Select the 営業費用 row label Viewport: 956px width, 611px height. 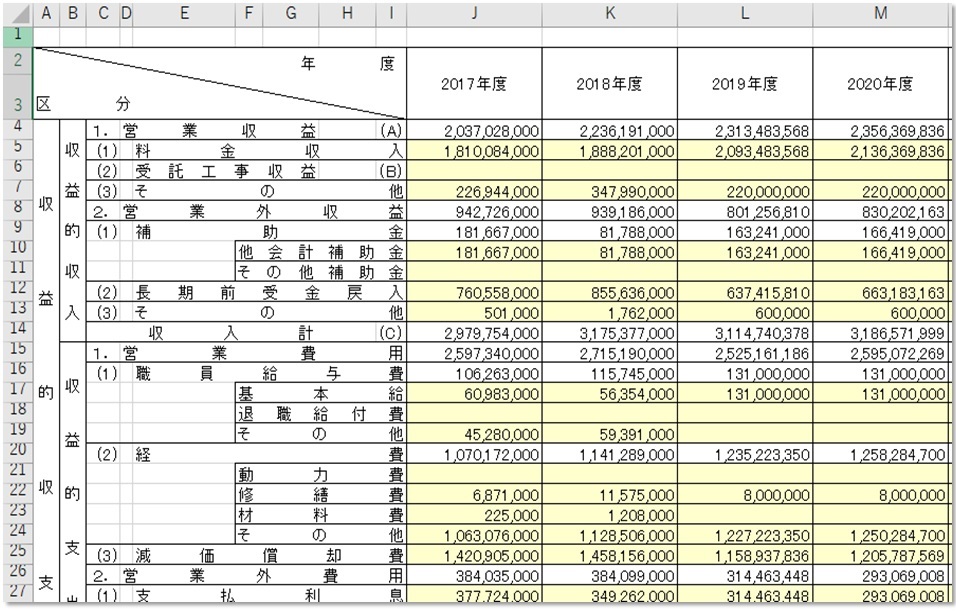[x=246, y=353]
